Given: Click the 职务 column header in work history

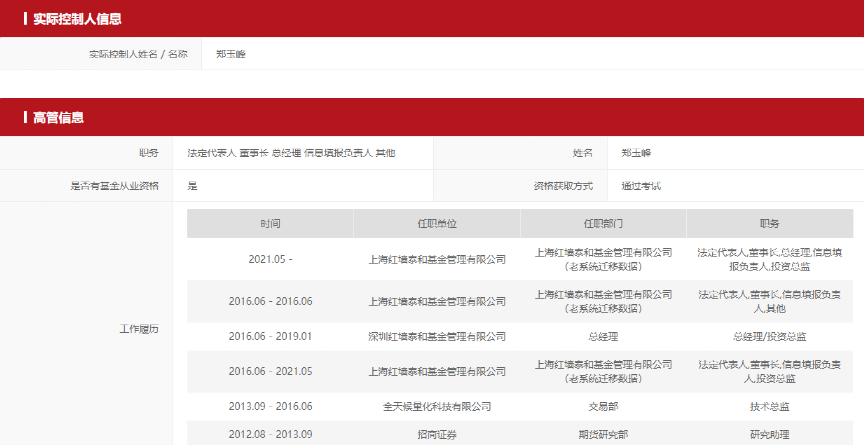Looking at the screenshot, I should click(769, 223).
